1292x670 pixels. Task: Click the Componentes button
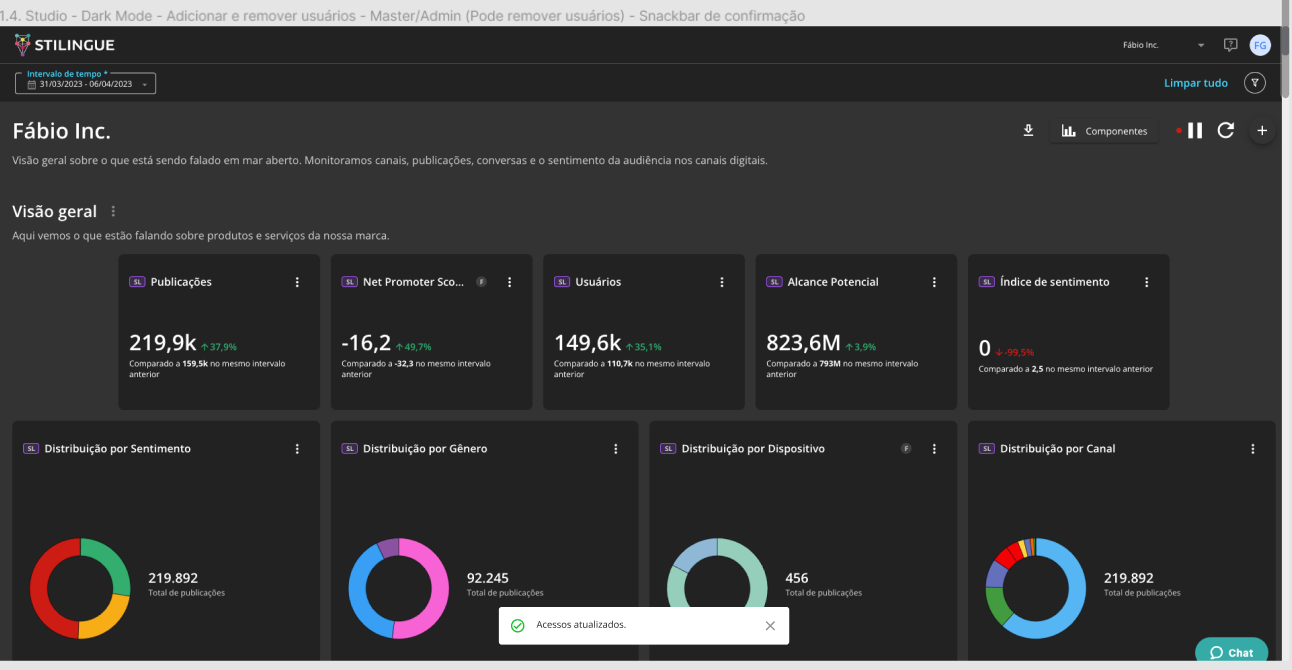click(1104, 131)
